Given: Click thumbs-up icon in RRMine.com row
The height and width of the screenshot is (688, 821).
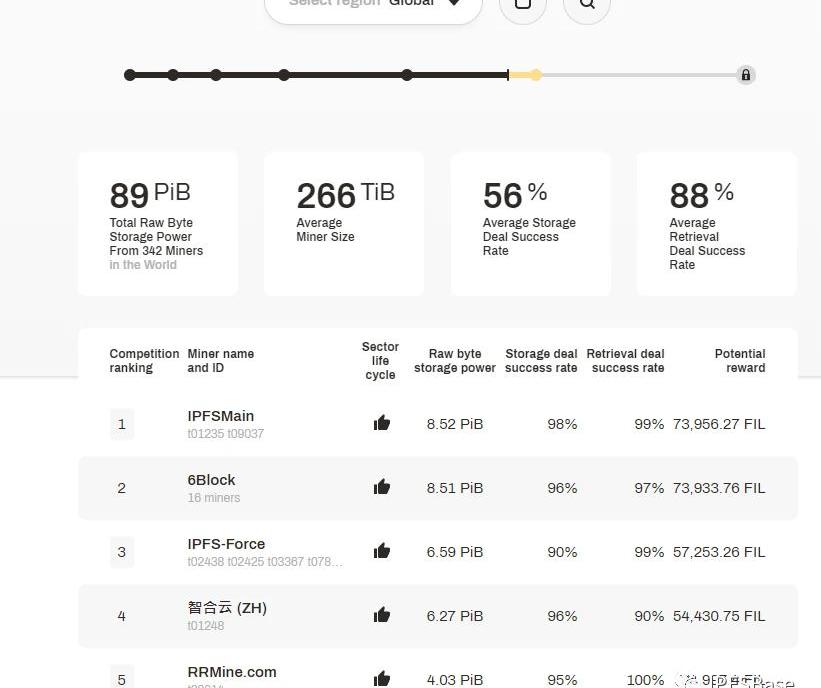Looking at the screenshot, I should tap(381, 678).
